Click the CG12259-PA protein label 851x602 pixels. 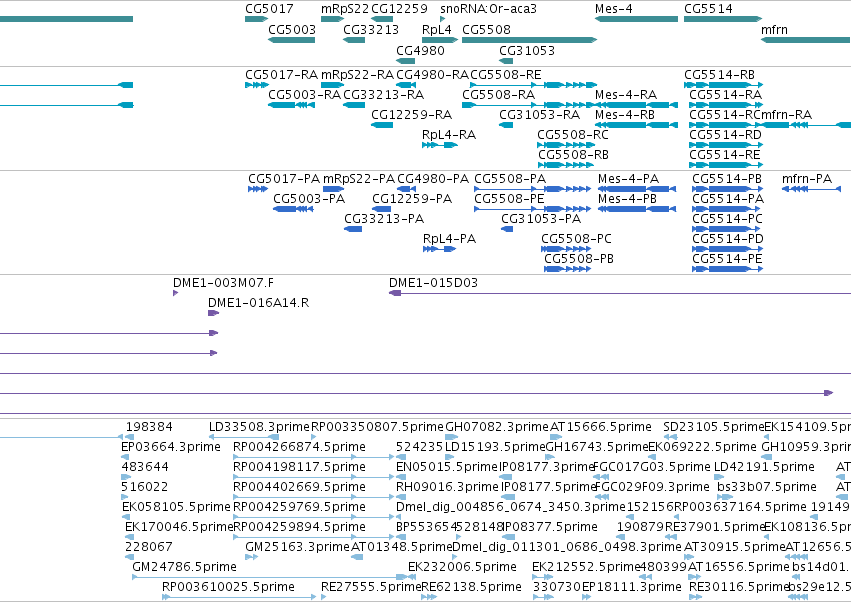point(412,199)
